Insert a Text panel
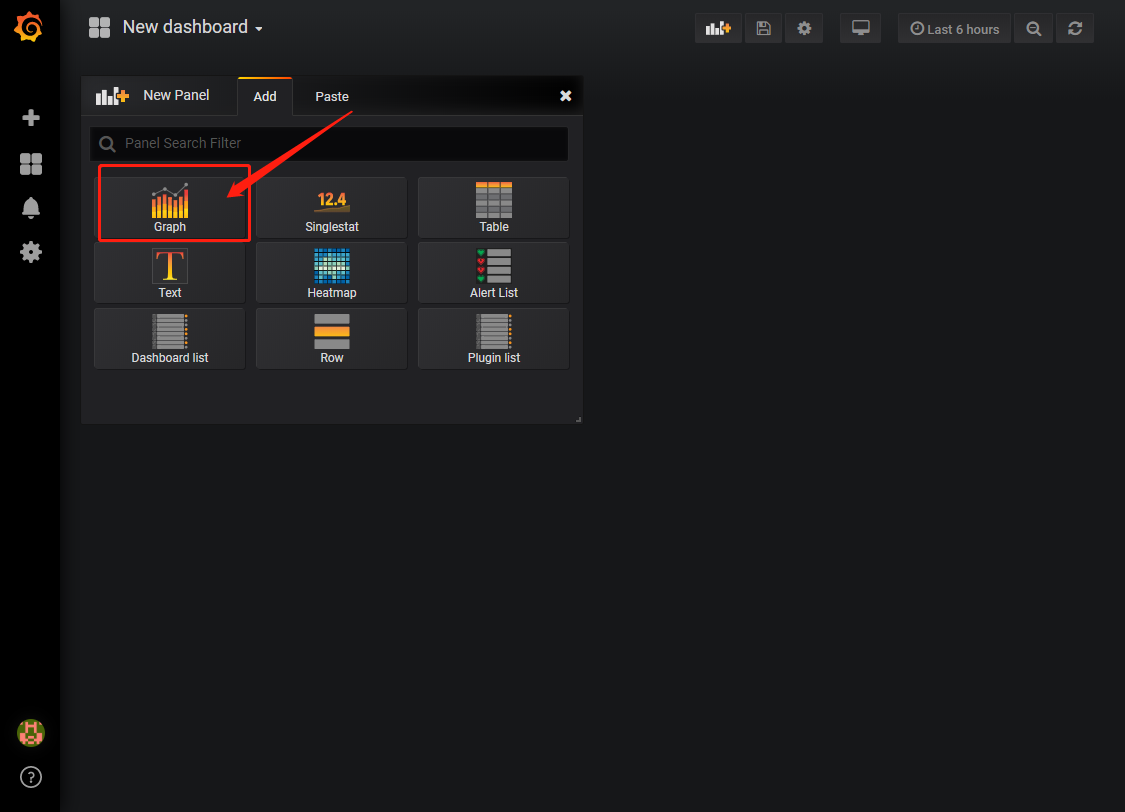Viewport: 1125px width, 812px height. 169,272
